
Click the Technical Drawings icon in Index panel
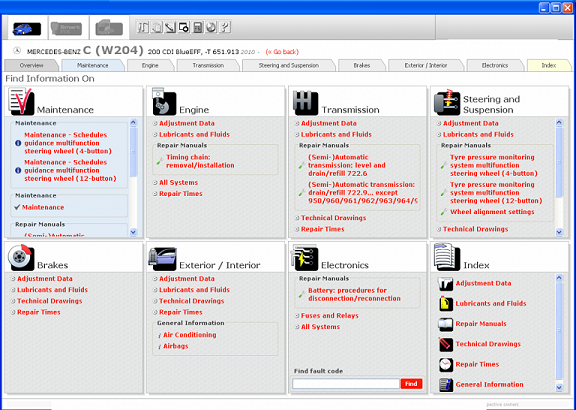(446, 344)
